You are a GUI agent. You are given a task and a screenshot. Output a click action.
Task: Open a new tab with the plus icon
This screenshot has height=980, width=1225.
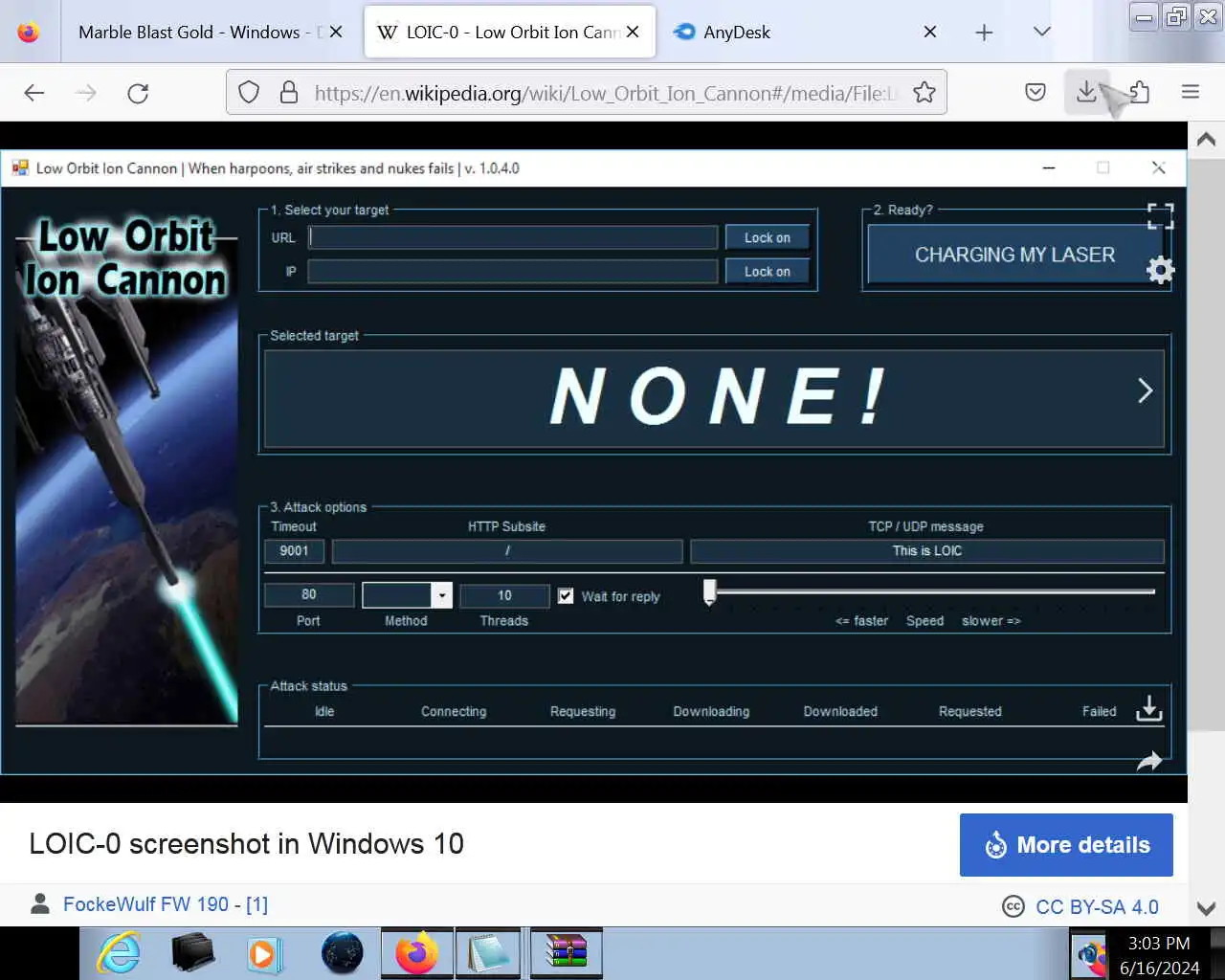coord(984,33)
